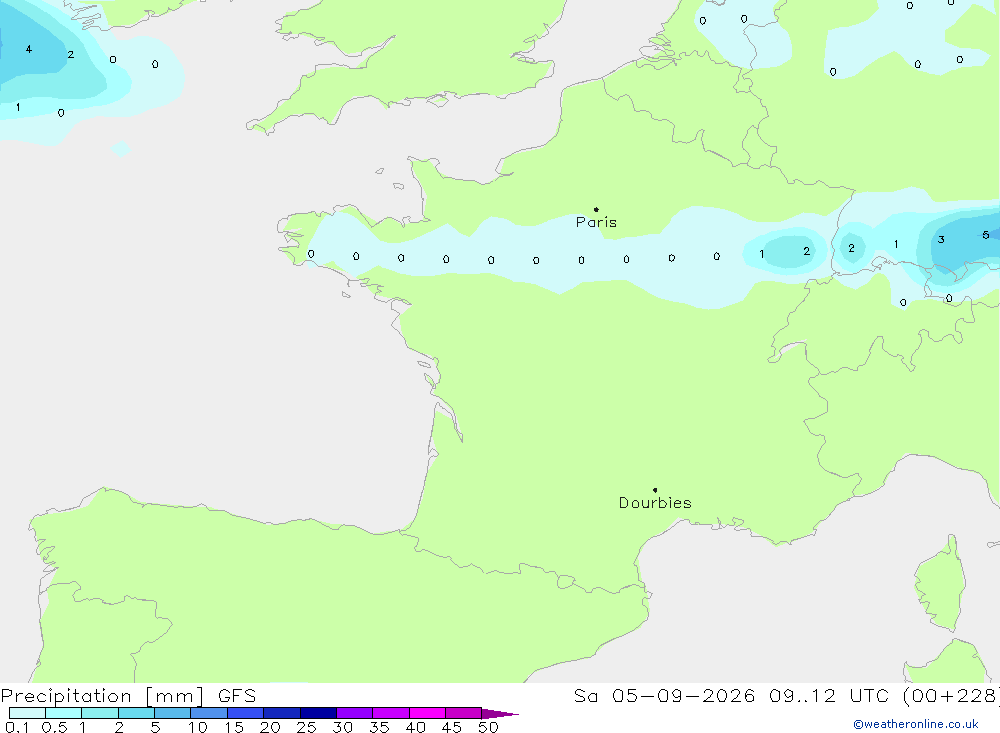Select the 15–20 mm legend color swatch
The height and width of the screenshot is (733, 1000).
pyautogui.click(x=246, y=713)
